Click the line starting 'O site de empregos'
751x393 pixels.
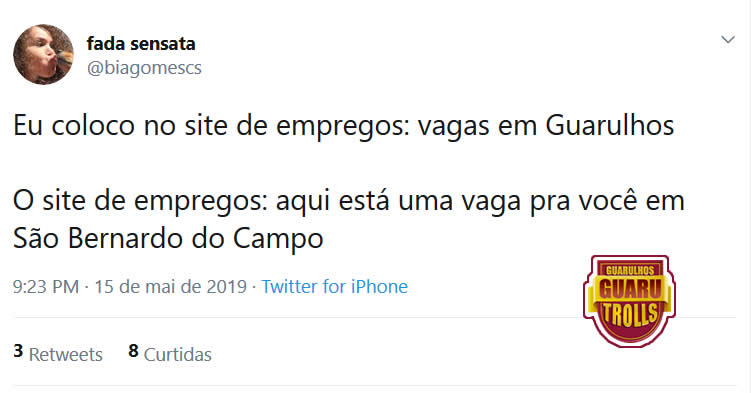click(349, 201)
